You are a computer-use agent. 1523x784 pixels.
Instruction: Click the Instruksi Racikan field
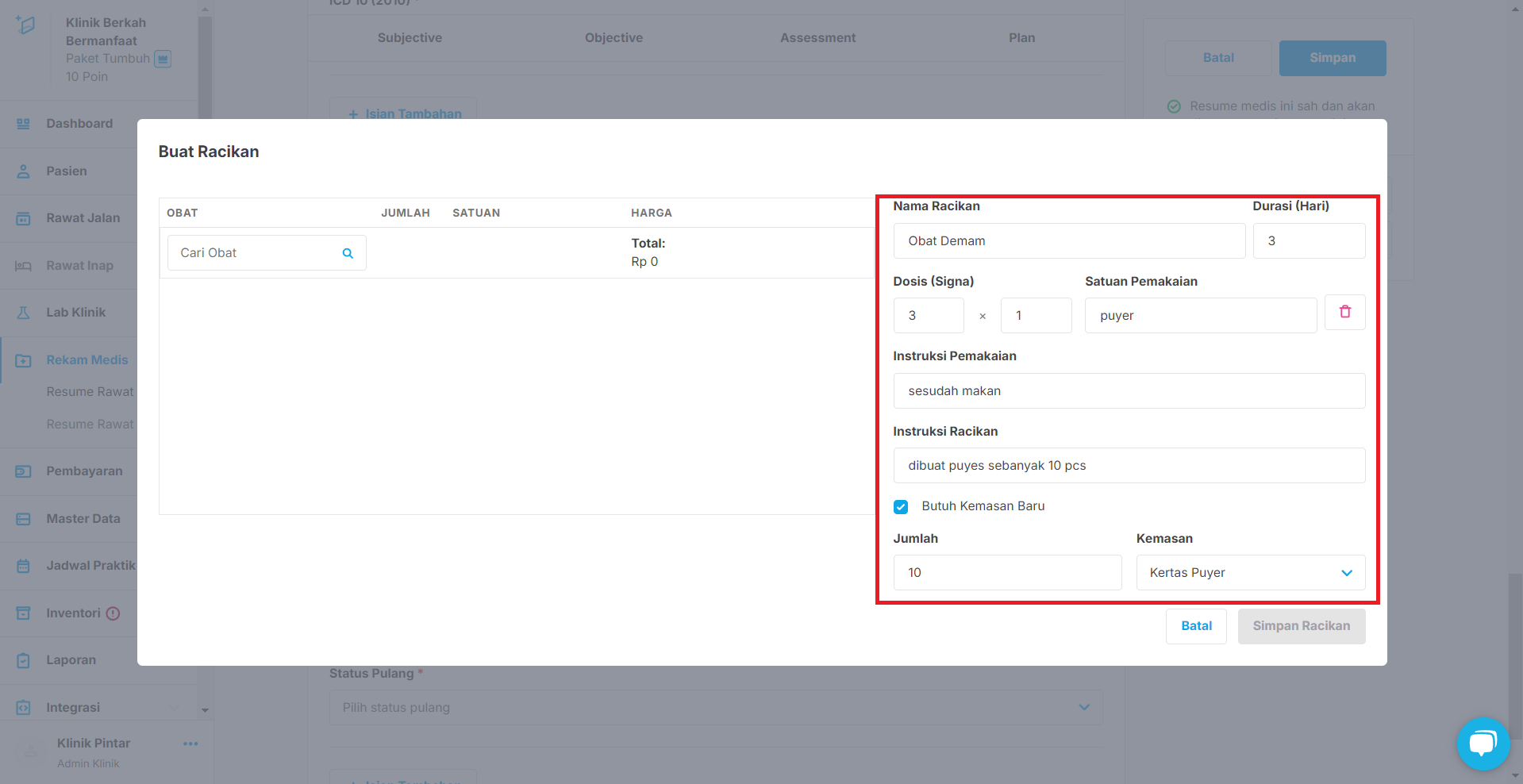[1129, 466]
